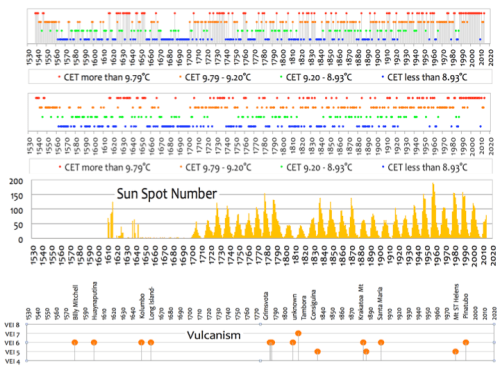The height and width of the screenshot is (375, 500).
Task: Click the 'Sun Spot Number' chart title
Action: pyautogui.click(x=167, y=194)
